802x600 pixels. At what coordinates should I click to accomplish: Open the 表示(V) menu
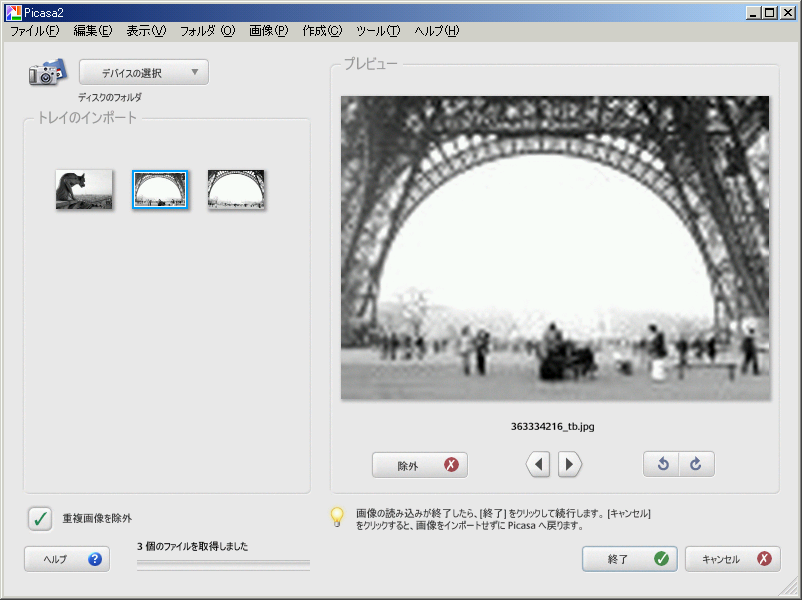146,31
